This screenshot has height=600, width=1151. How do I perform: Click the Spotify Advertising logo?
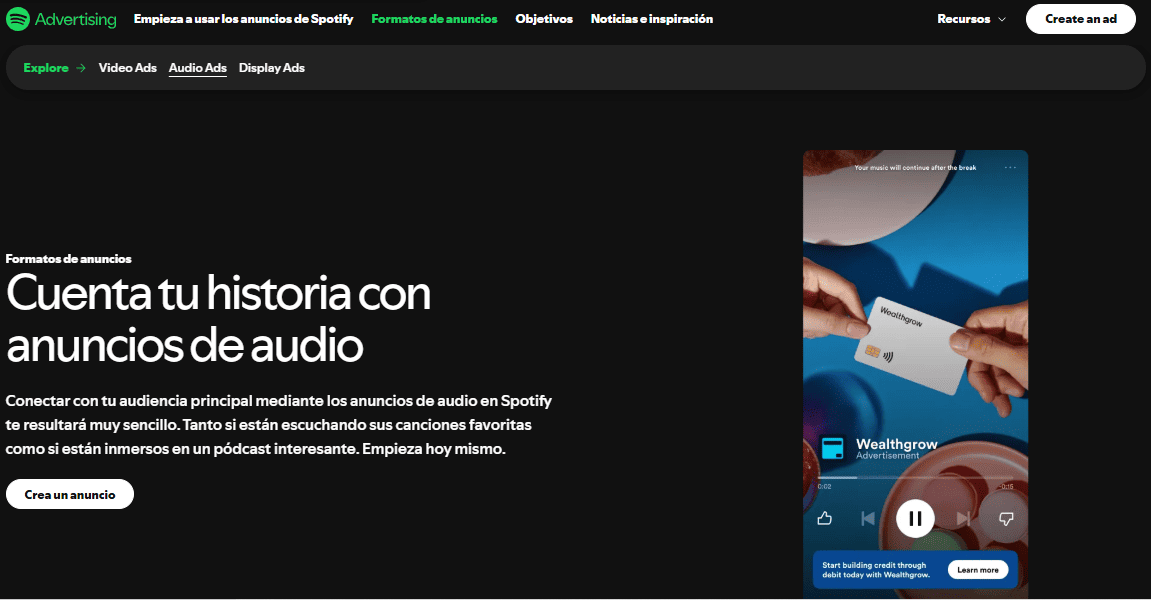61,18
